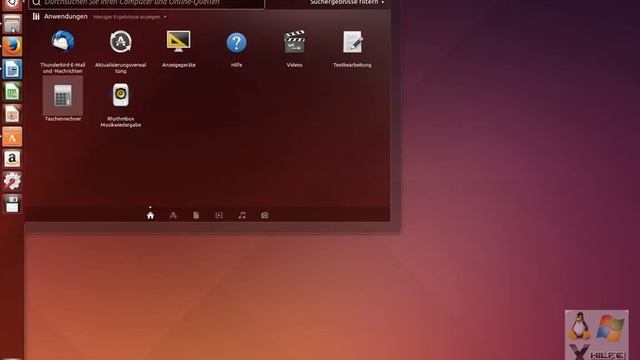Open Thunderbird E-Mail und Nachrichten app

[x=63, y=50]
